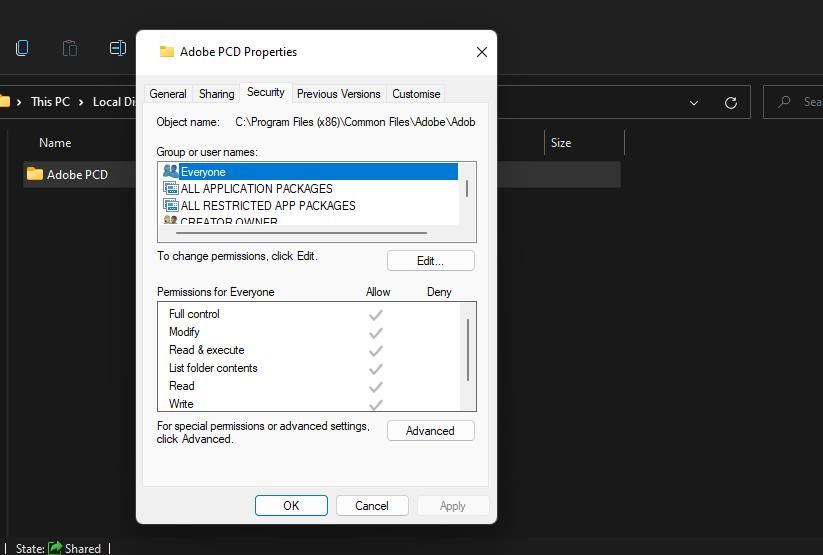Click the ALL APPLICATION PACKAGES icon
The width and height of the screenshot is (823, 555).
[170, 189]
